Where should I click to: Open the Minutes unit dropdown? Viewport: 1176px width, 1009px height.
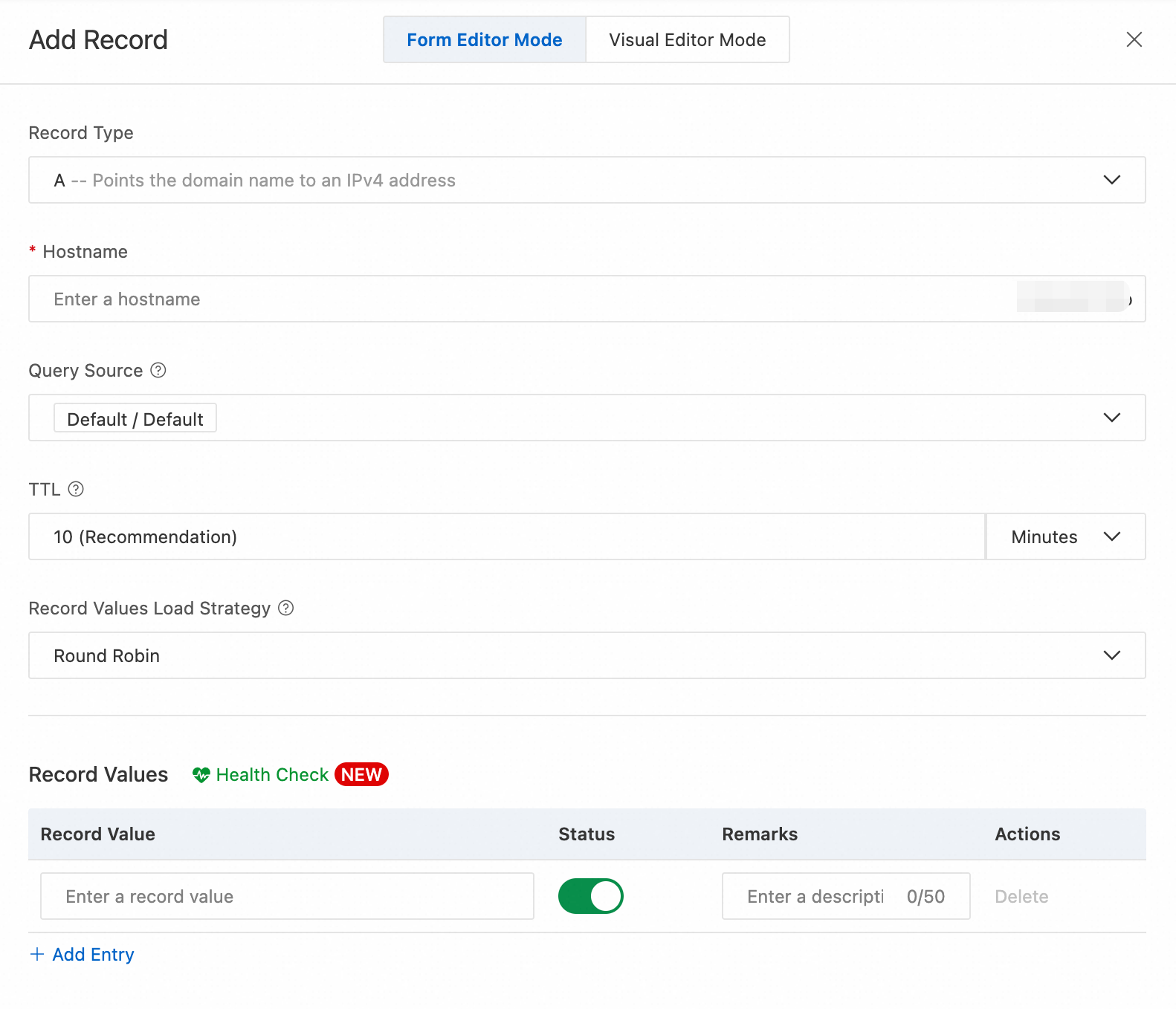(1065, 536)
